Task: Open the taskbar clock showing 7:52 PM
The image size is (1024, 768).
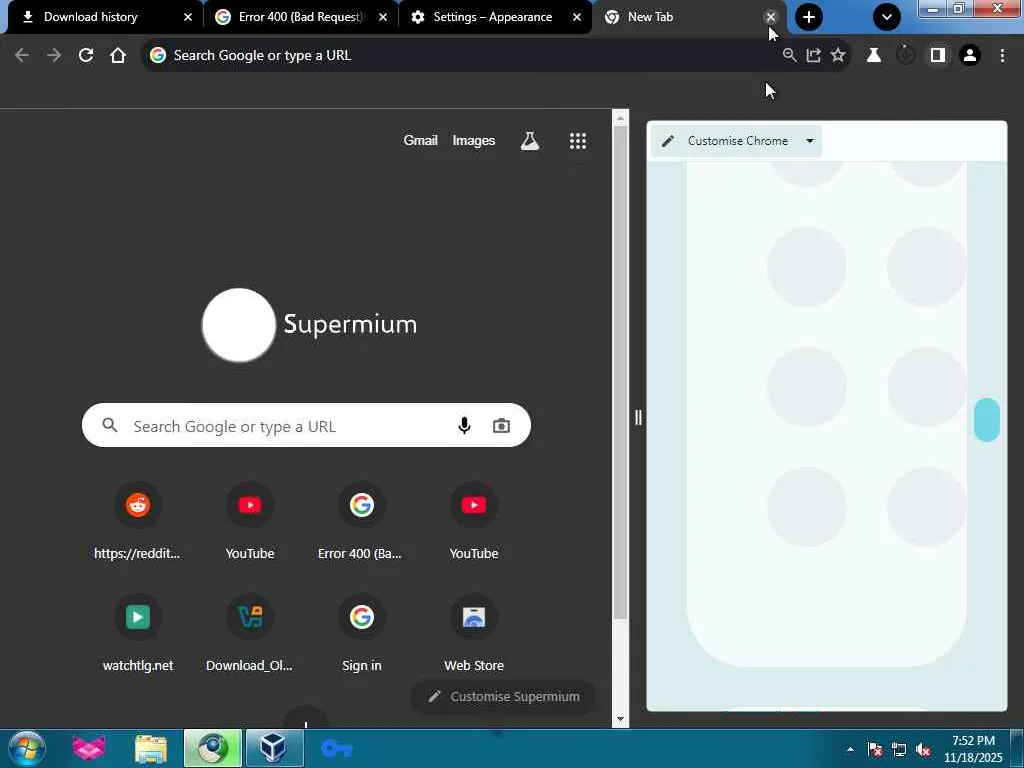Action: tap(973, 749)
